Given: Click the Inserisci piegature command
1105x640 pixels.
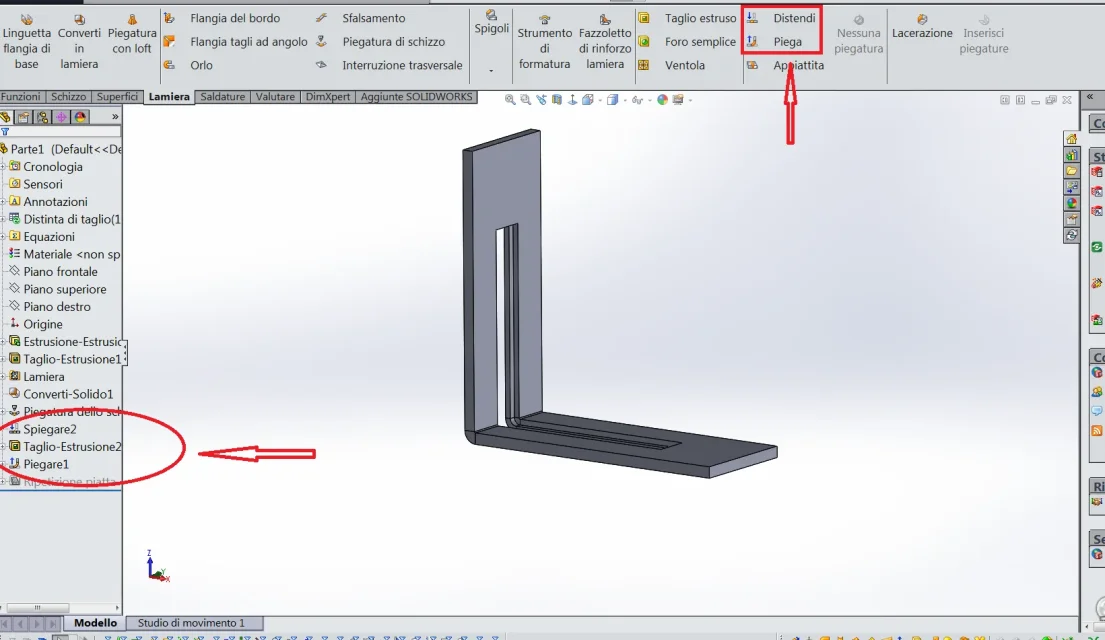Looking at the screenshot, I should coord(984,33).
